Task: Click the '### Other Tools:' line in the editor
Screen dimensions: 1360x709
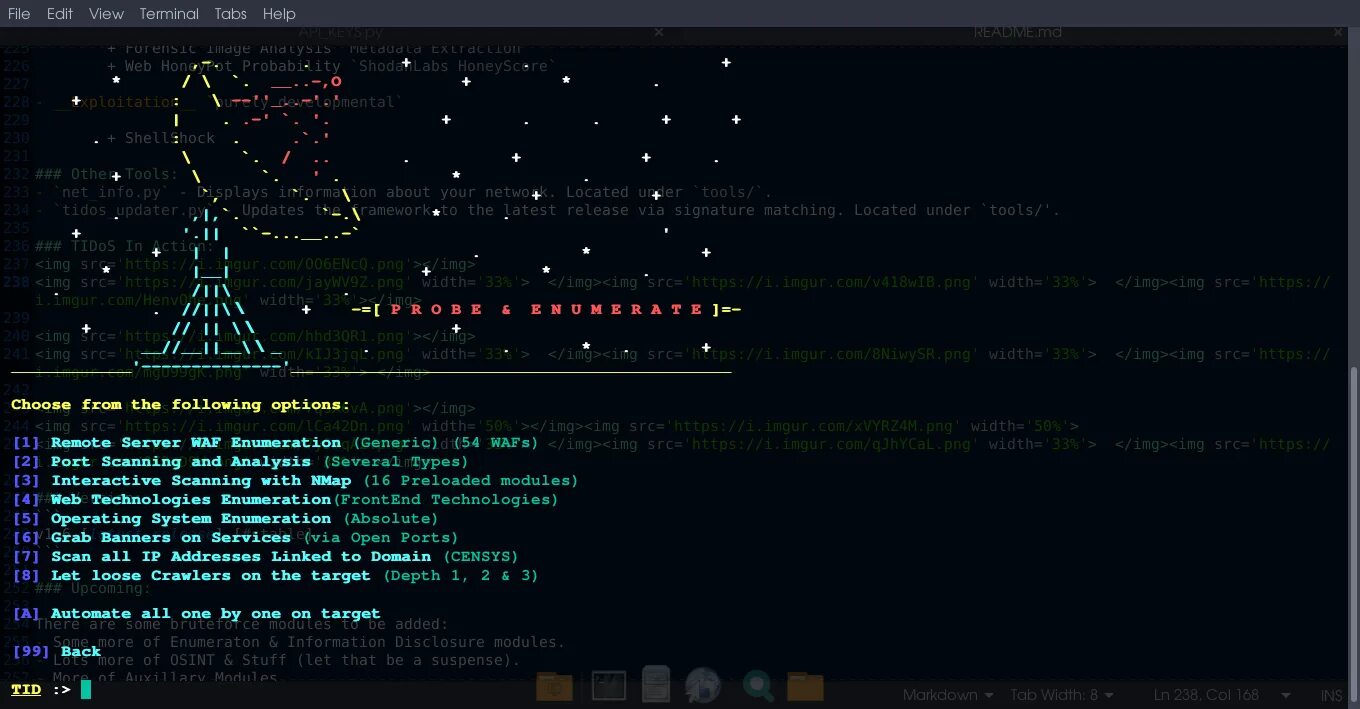Action: coord(106,174)
